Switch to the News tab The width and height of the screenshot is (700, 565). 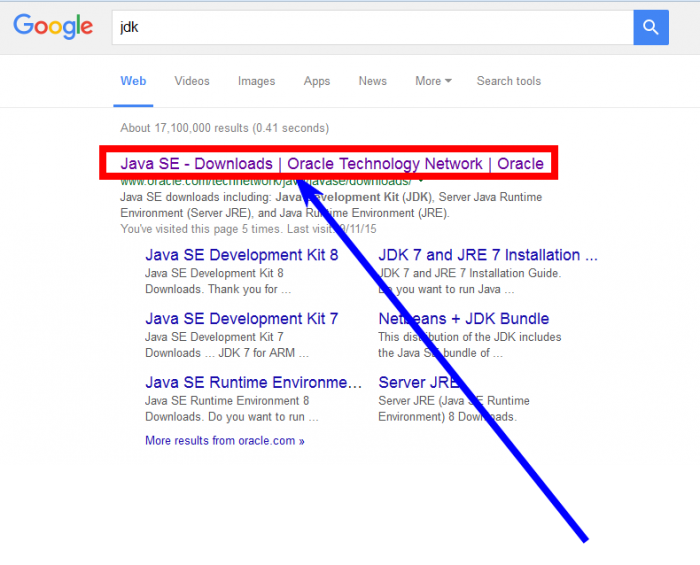point(372,81)
